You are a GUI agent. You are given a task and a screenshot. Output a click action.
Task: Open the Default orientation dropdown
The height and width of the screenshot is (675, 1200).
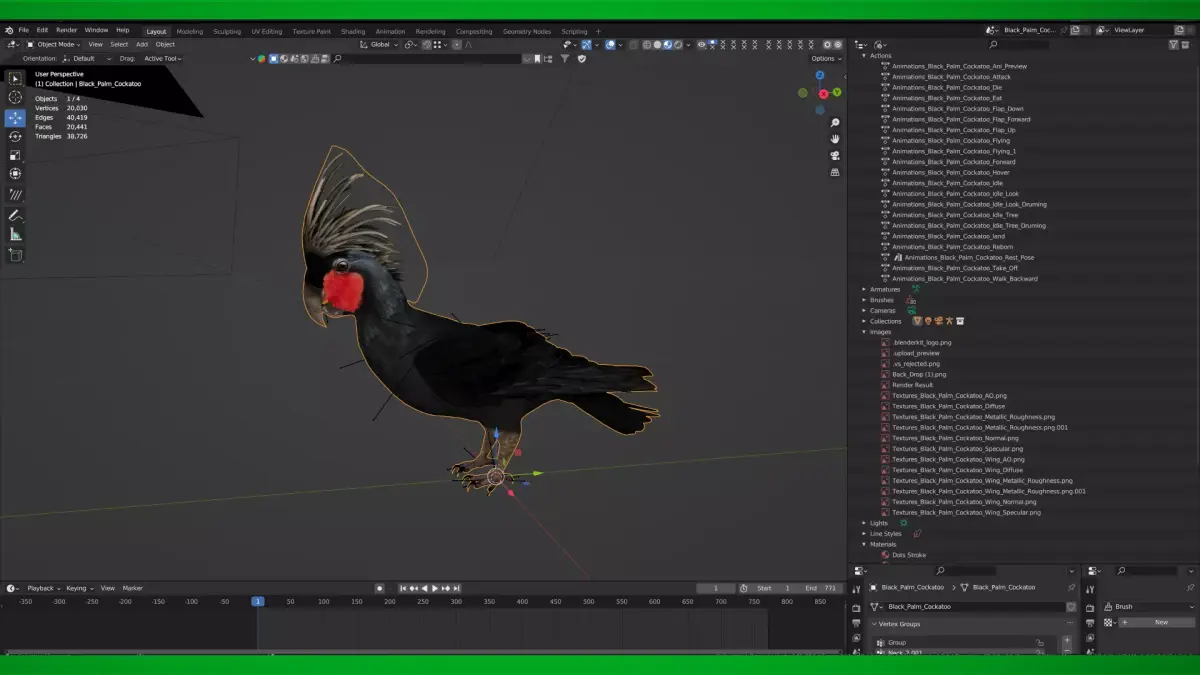(88, 58)
